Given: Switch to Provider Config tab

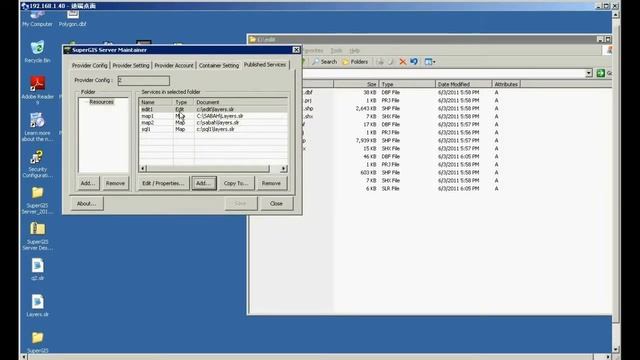Looking at the screenshot, I should [x=89, y=65].
